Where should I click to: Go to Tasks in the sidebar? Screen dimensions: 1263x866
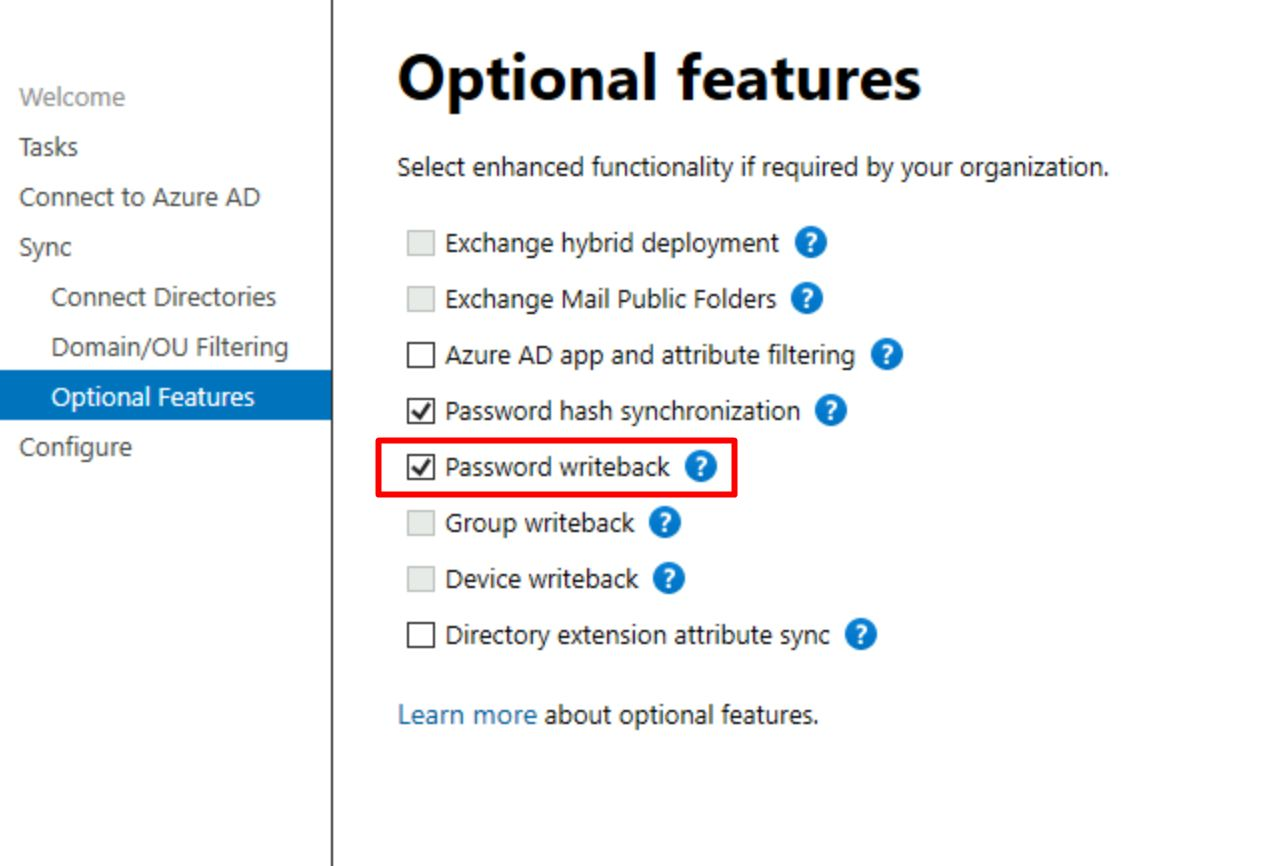pyautogui.click(x=48, y=147)
